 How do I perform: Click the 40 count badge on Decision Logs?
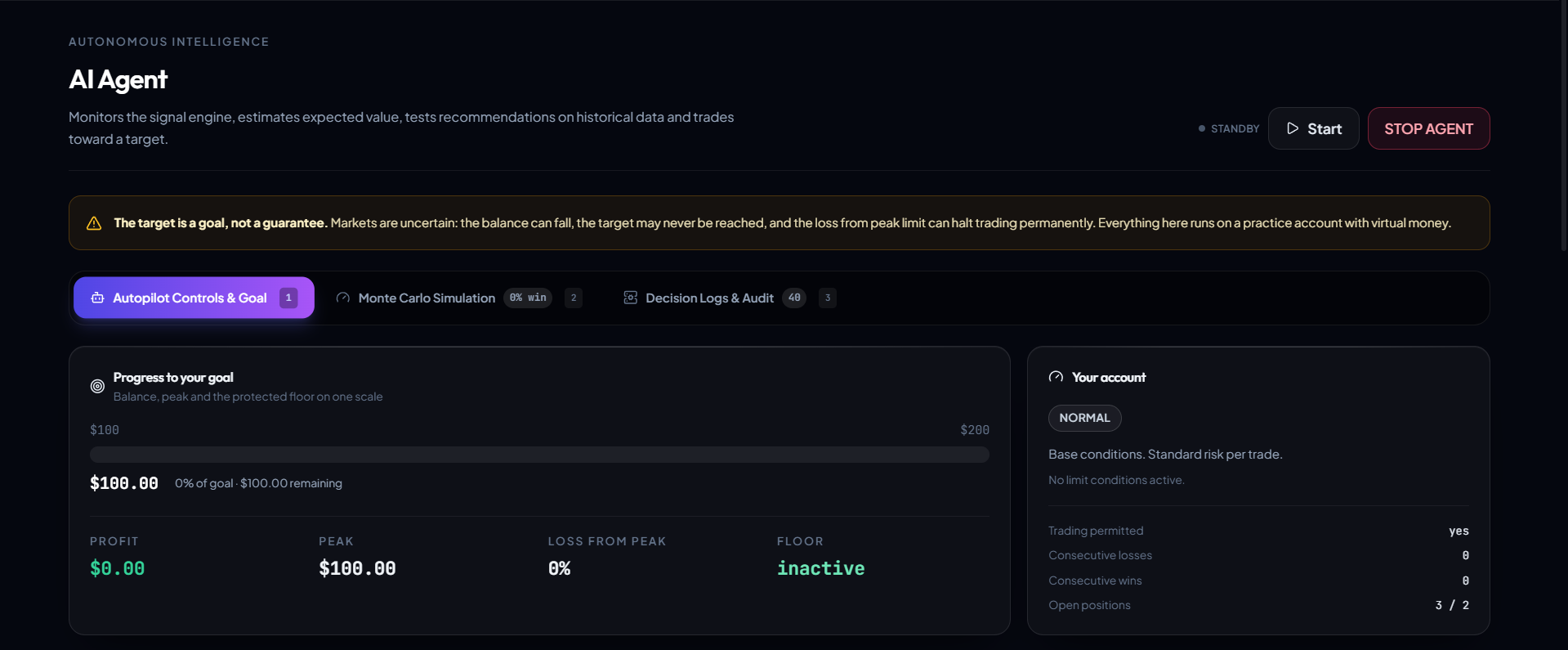[x=794, y=298]
